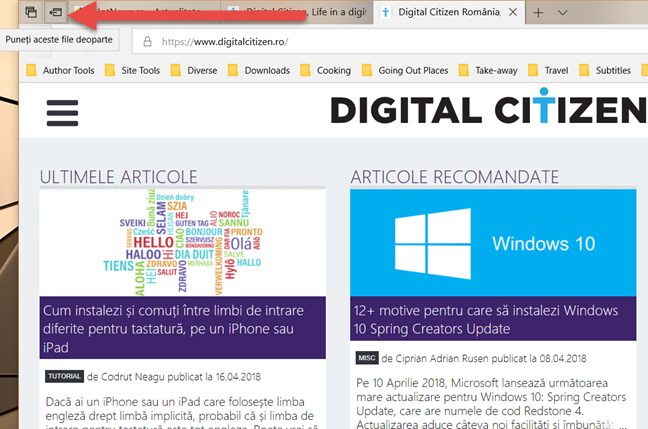The height and width of the screenshot is (429, 648).
Task: Open Travel favorites folder
Action: click(548, 70)
